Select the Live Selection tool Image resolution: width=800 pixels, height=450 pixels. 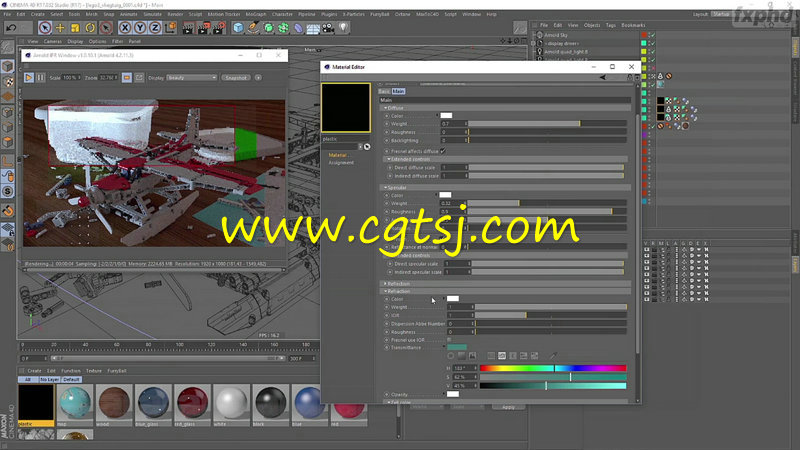click(45, 28)
